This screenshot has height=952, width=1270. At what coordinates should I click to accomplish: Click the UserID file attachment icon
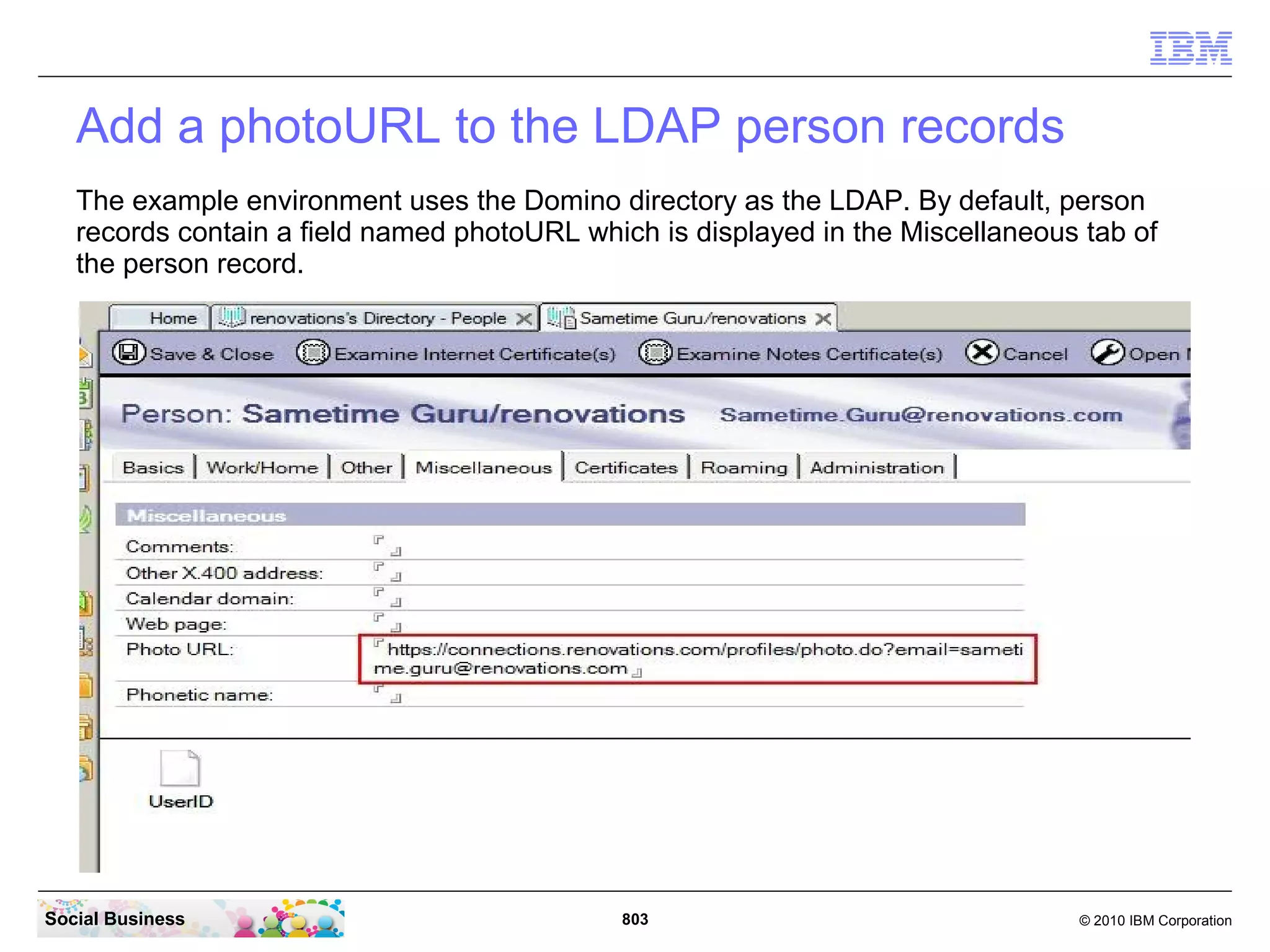tap(180, 769)
